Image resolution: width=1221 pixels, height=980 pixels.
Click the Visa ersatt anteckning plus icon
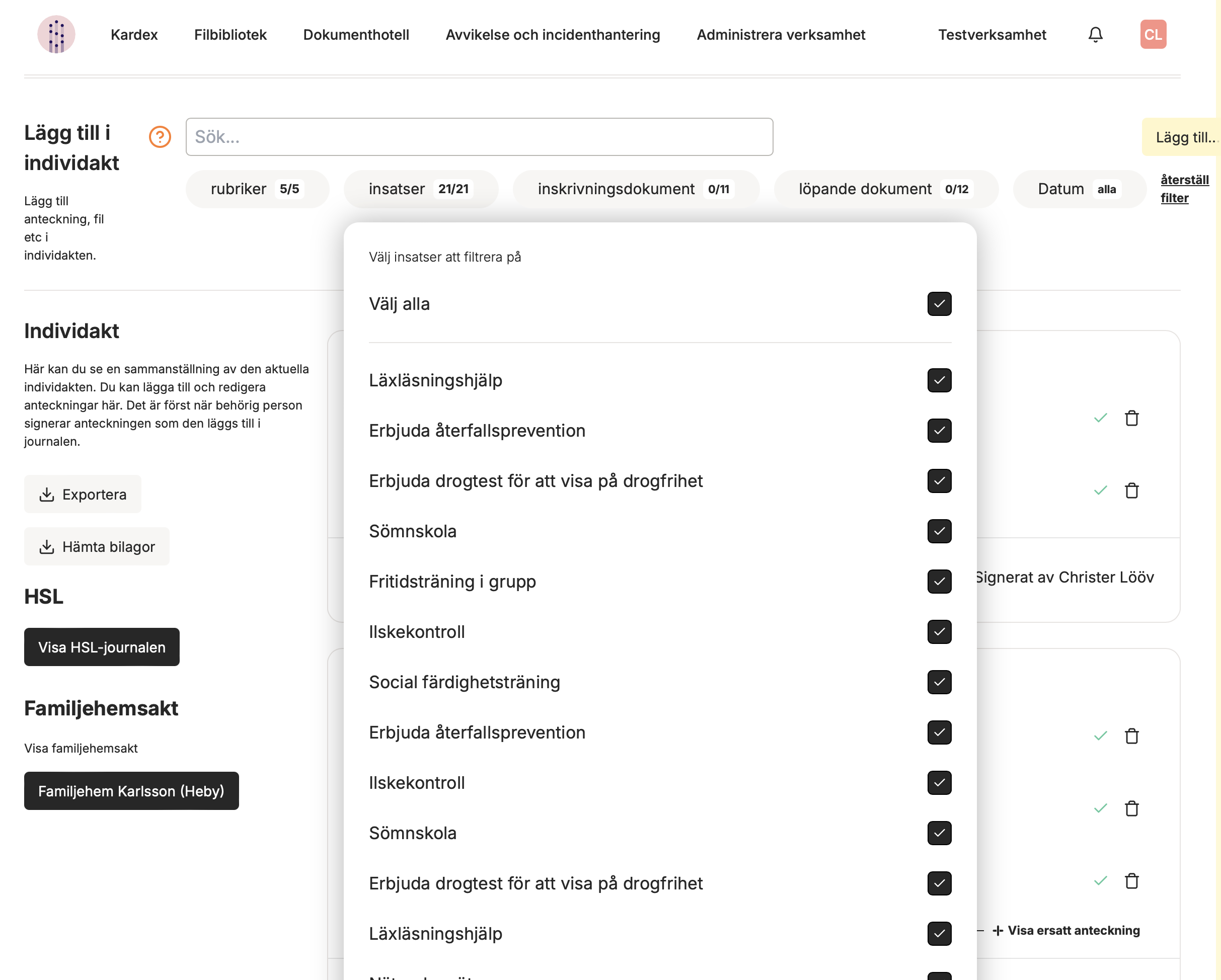998,930
